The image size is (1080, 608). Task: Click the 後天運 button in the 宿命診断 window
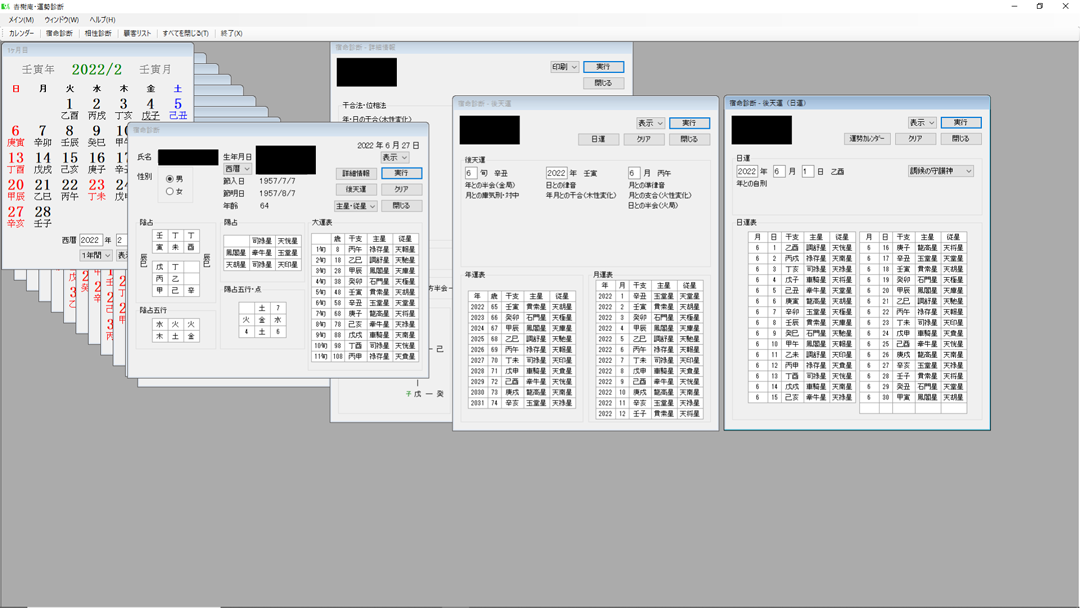(357, 189)
